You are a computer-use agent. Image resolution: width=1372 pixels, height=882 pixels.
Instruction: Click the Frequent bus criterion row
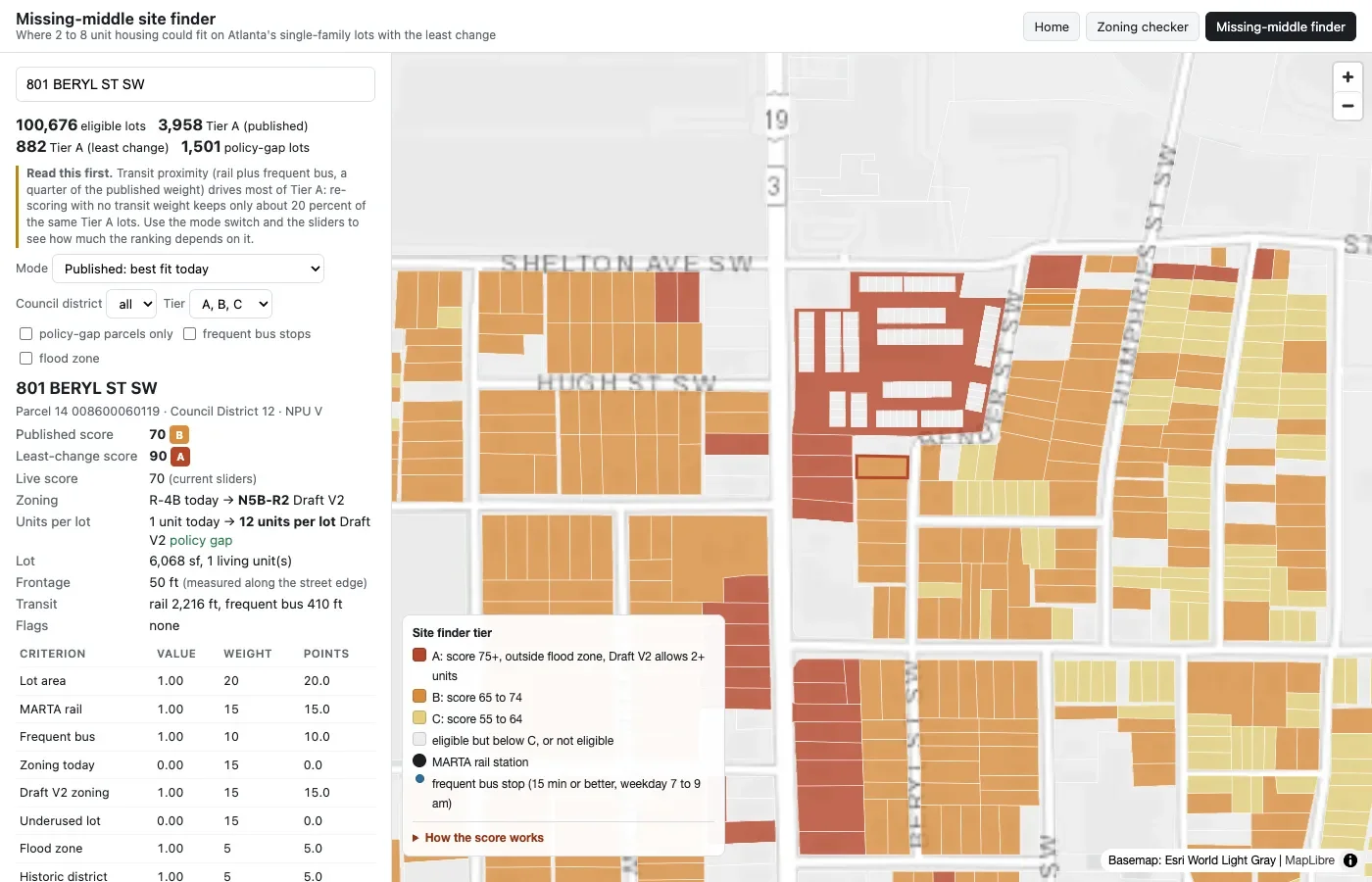(196, 737)
